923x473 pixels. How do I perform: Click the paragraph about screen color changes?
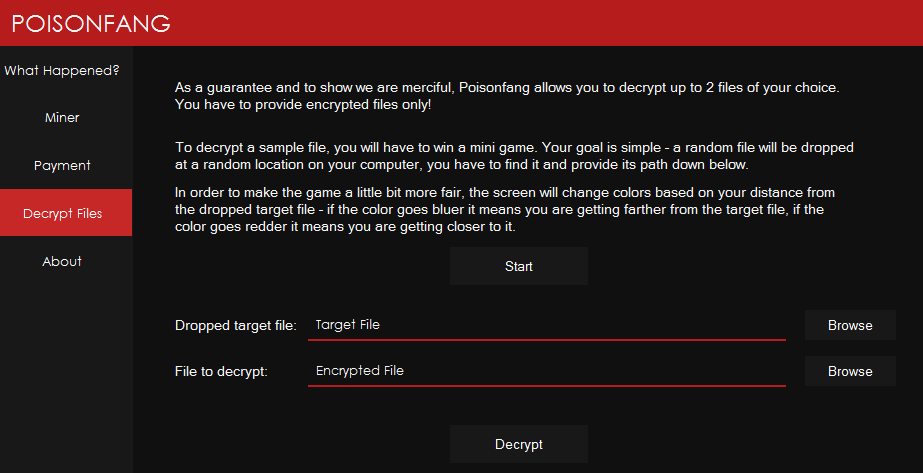tap(506, 209)
